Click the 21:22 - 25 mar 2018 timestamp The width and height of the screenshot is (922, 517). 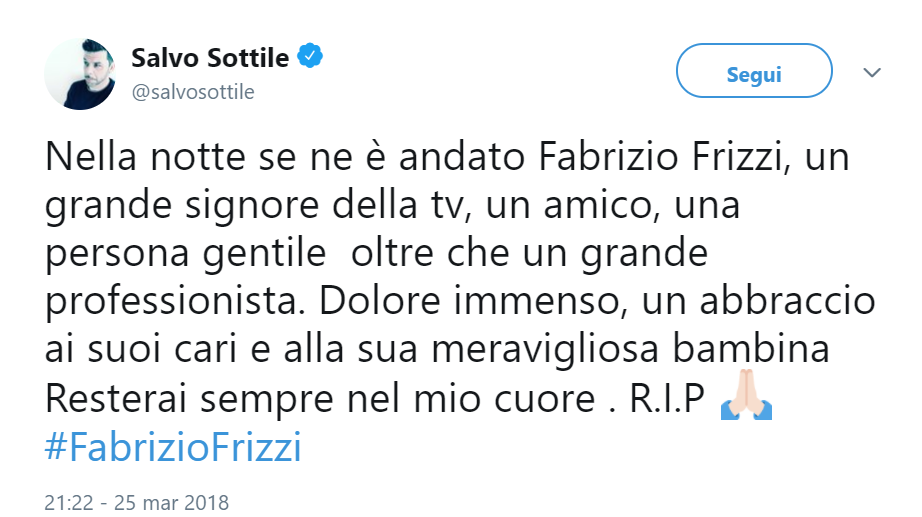[137, 500]
